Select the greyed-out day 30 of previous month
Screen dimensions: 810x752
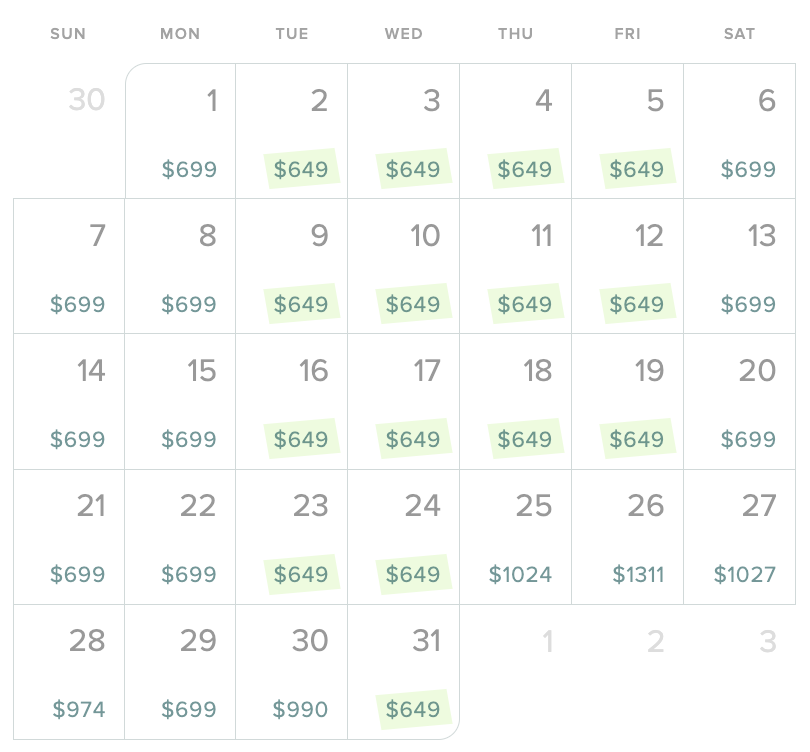86,100
